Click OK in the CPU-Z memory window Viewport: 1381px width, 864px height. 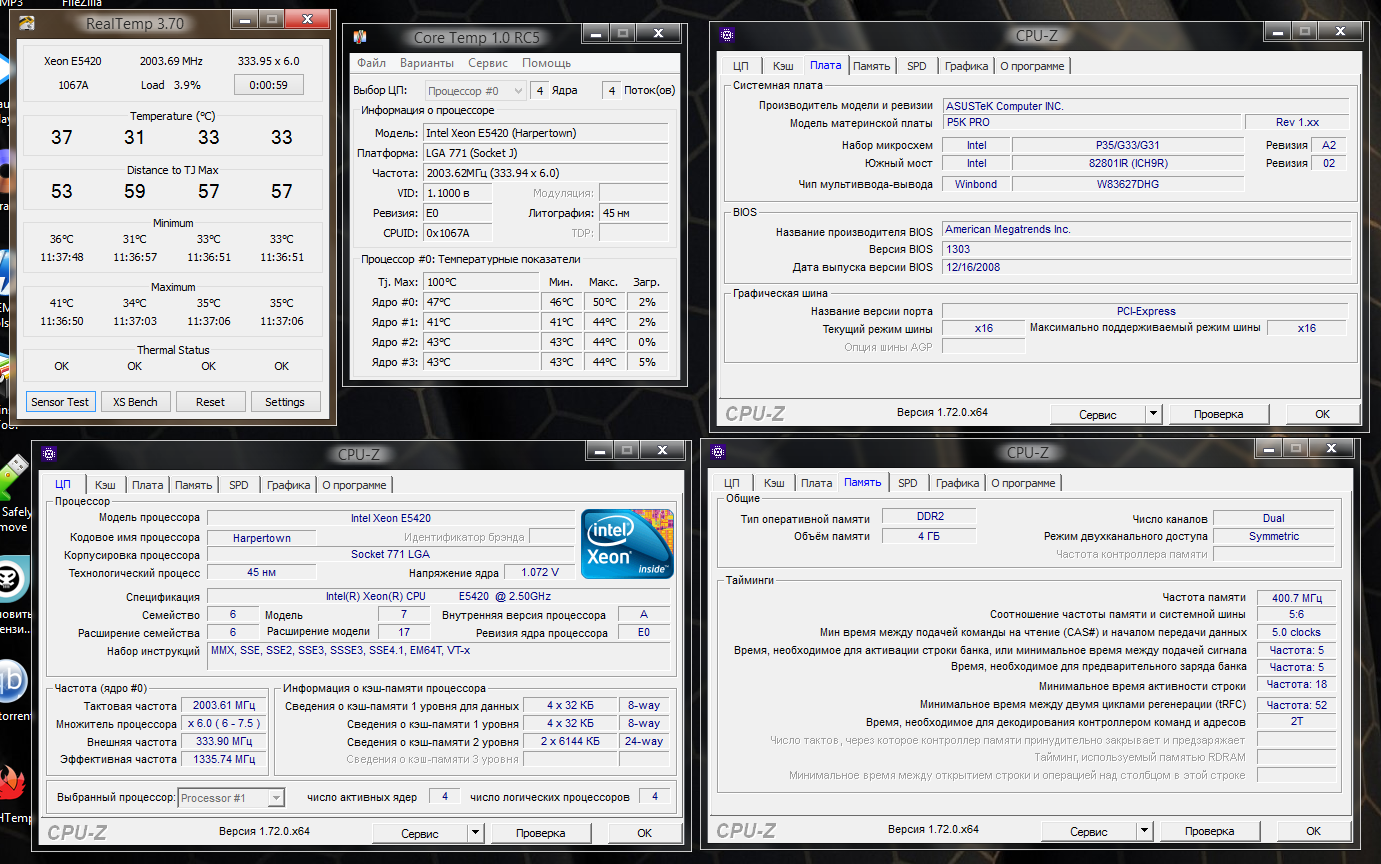coord(1314,831)
